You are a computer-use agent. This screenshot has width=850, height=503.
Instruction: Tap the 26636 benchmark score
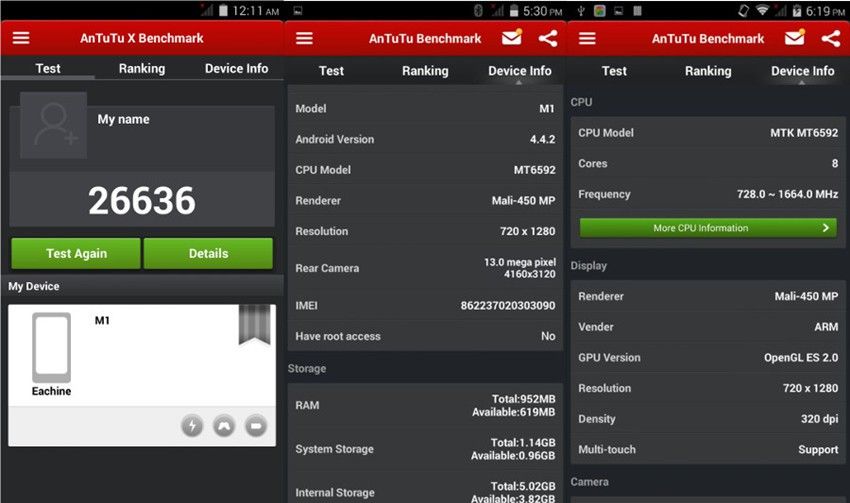tap(142, 201)
